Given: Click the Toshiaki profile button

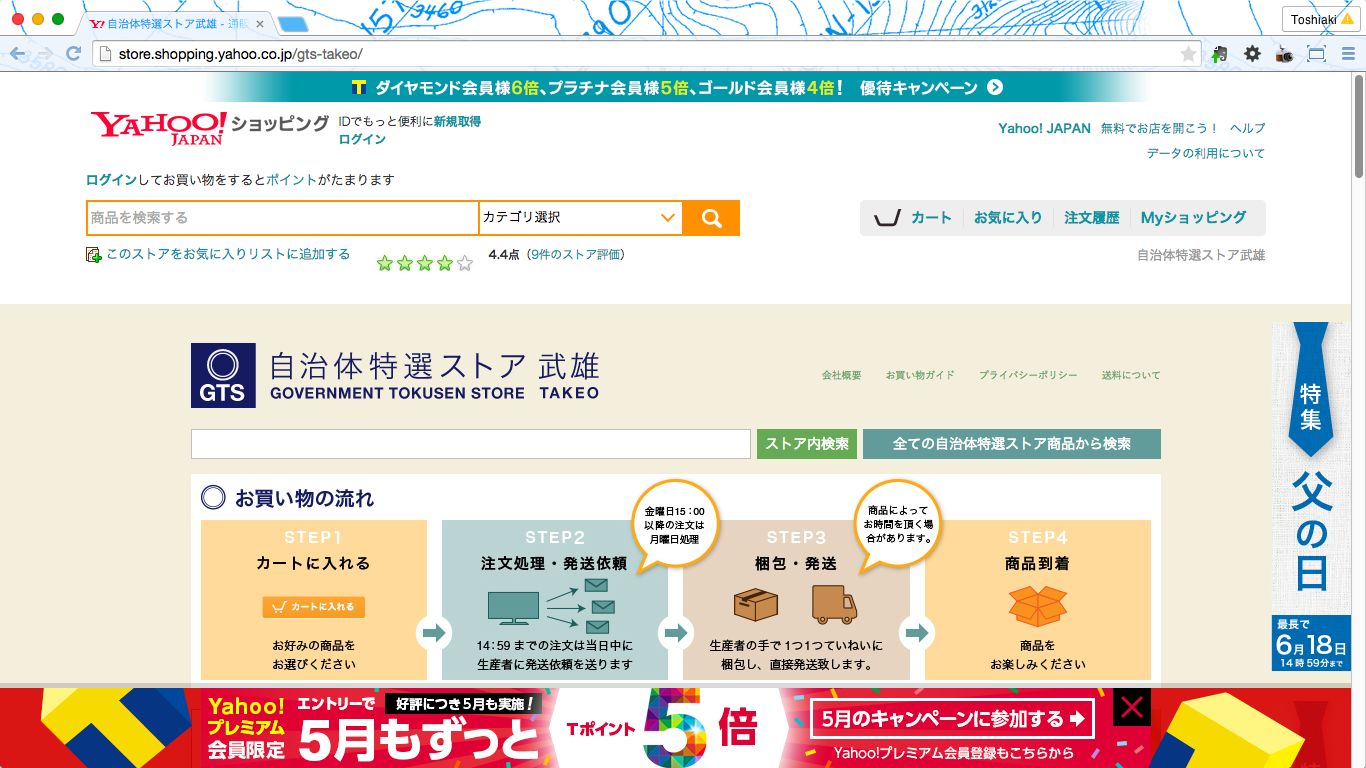Looking at the screenshot, I should 1321,19.
